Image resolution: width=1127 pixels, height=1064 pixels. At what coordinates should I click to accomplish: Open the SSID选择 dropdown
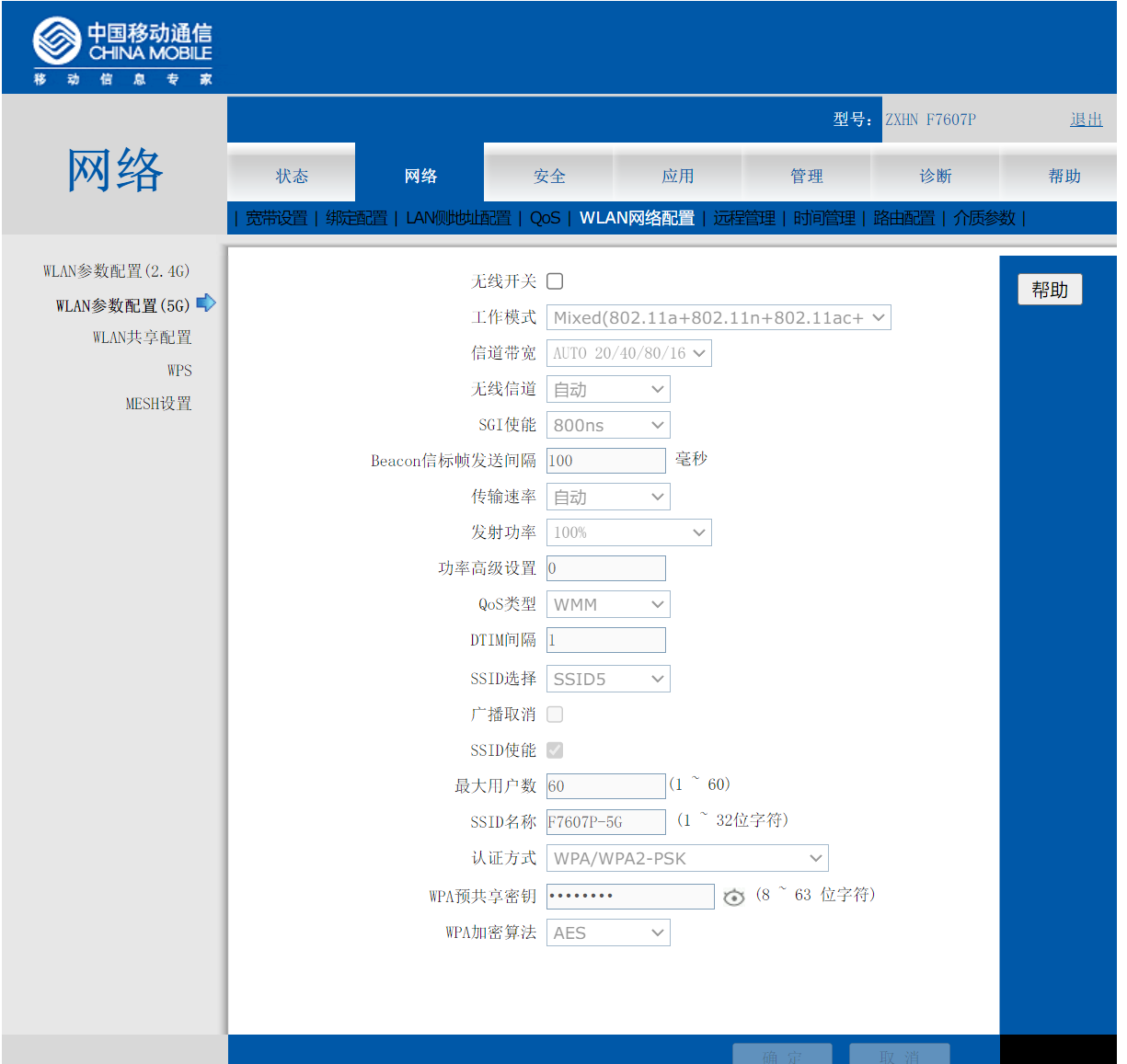pyautogui.click(x=607, y=680)
